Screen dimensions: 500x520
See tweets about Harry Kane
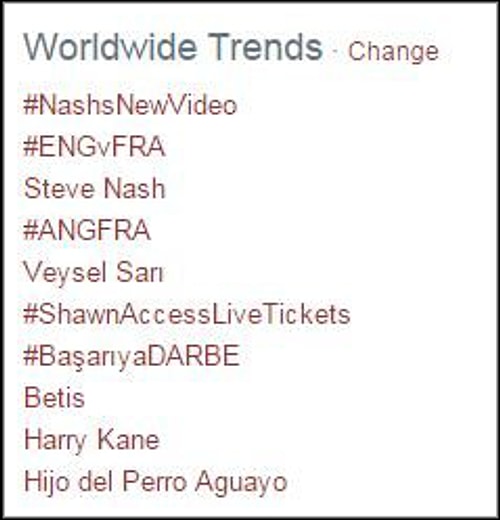coord(92,440)
